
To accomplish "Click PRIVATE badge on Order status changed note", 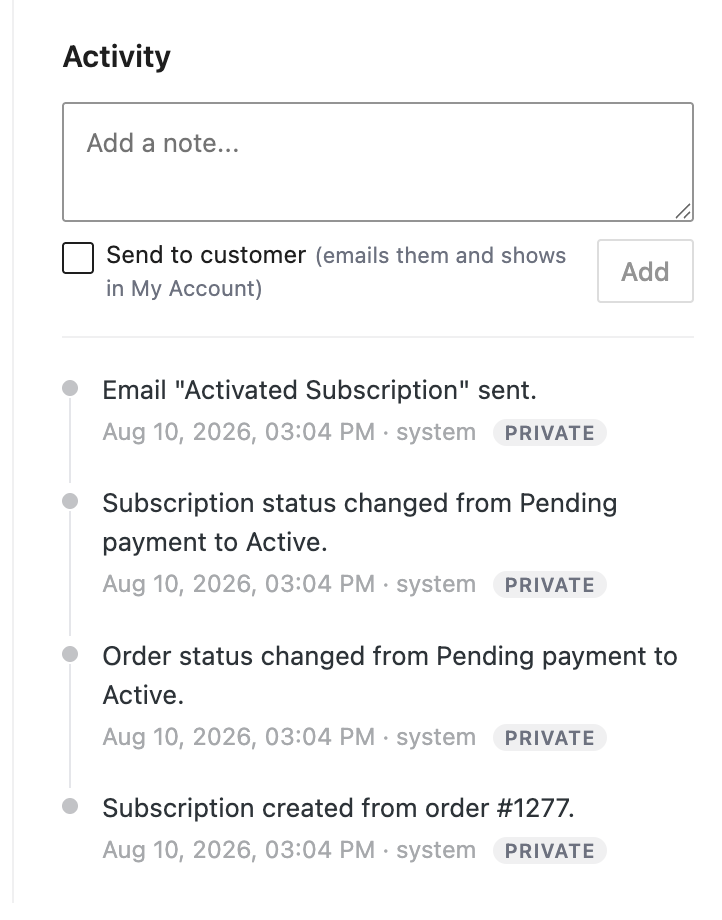I will [x=550, y=738].
